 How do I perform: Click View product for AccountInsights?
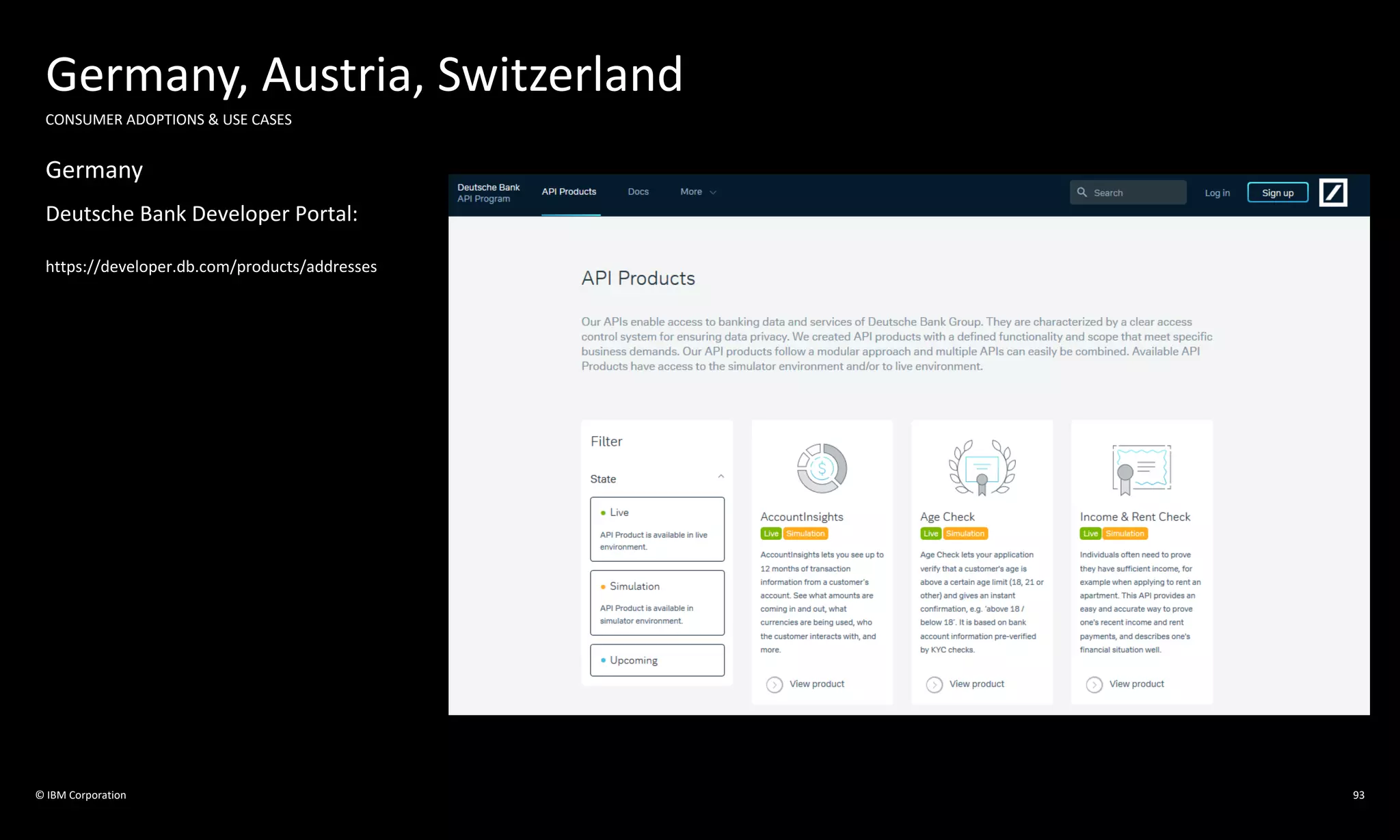[817, 684]
